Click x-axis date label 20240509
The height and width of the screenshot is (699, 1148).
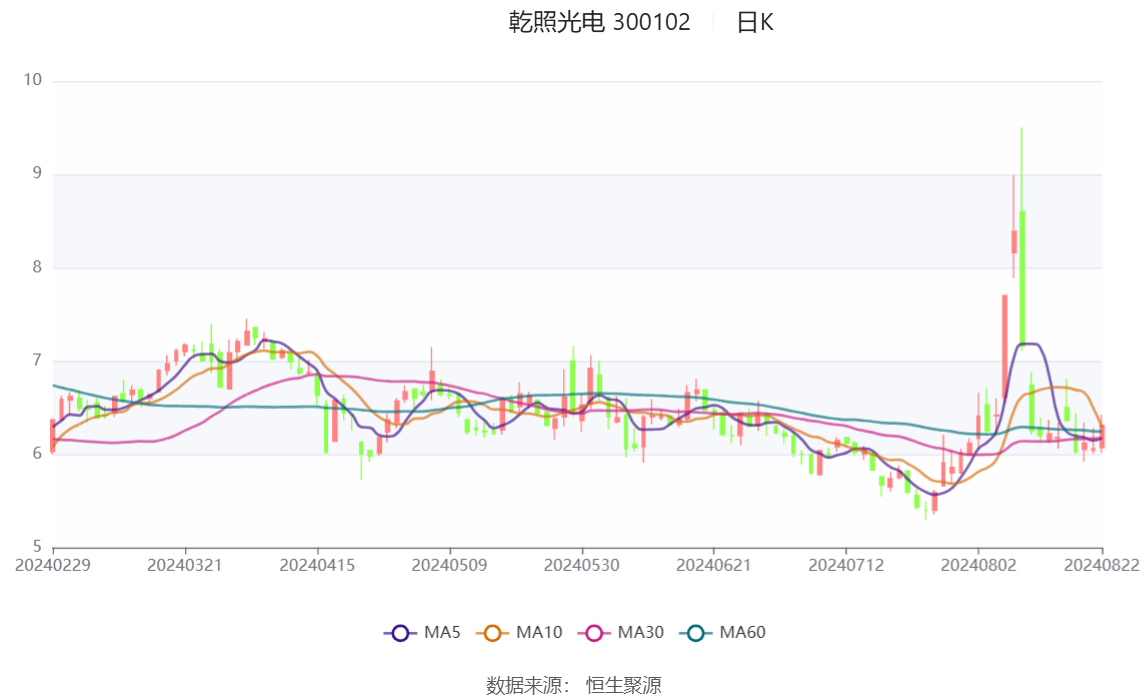(x=449, y=565)
